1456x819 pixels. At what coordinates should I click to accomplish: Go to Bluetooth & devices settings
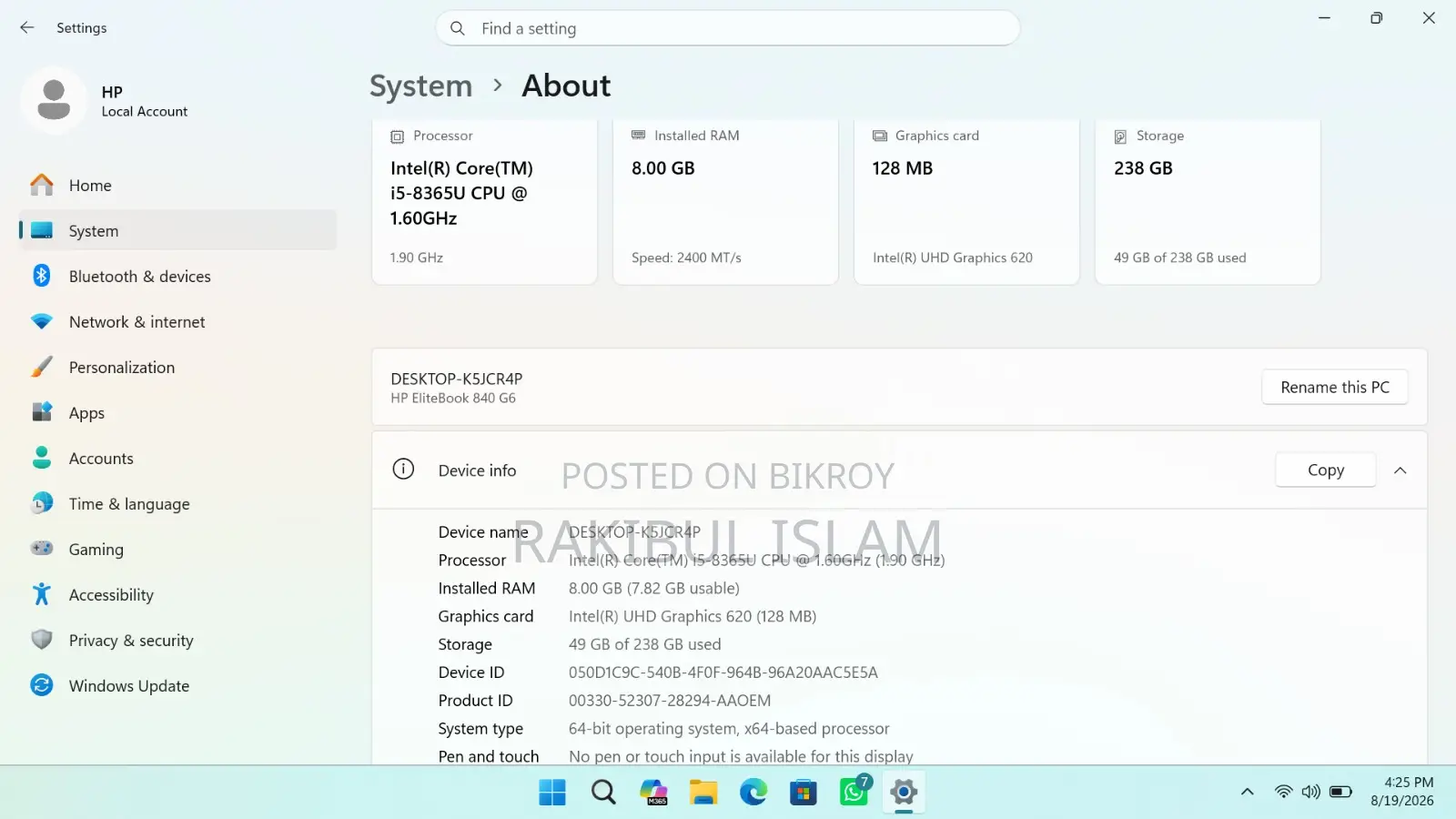pos(177,277)
